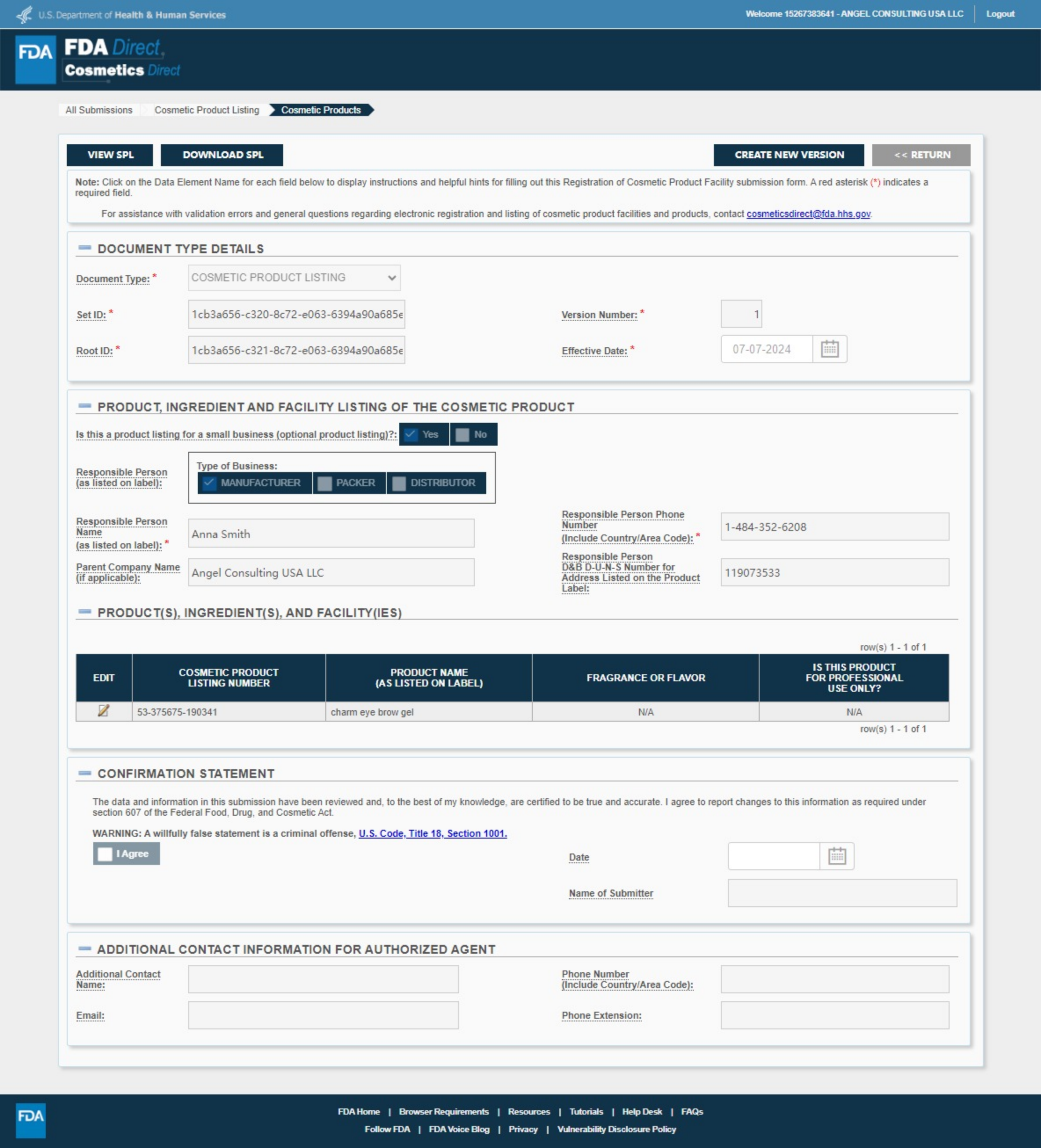Image resolution: width=1041 pixels, height=1148 pixels.
Task: Click the HHS eagle logo icon
Action: point(24,14)
